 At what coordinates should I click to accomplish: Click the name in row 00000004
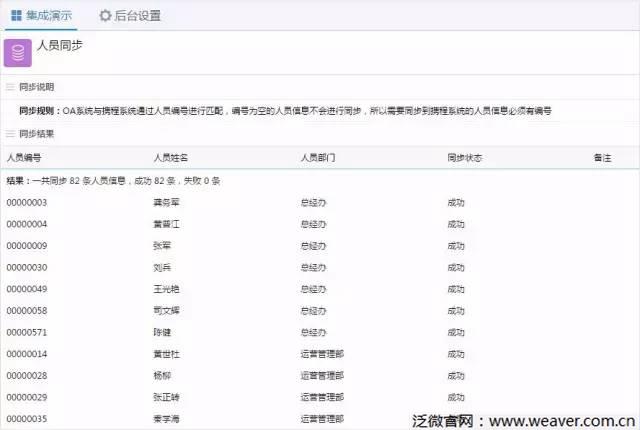pyautogui.click(x=166, y=224)
